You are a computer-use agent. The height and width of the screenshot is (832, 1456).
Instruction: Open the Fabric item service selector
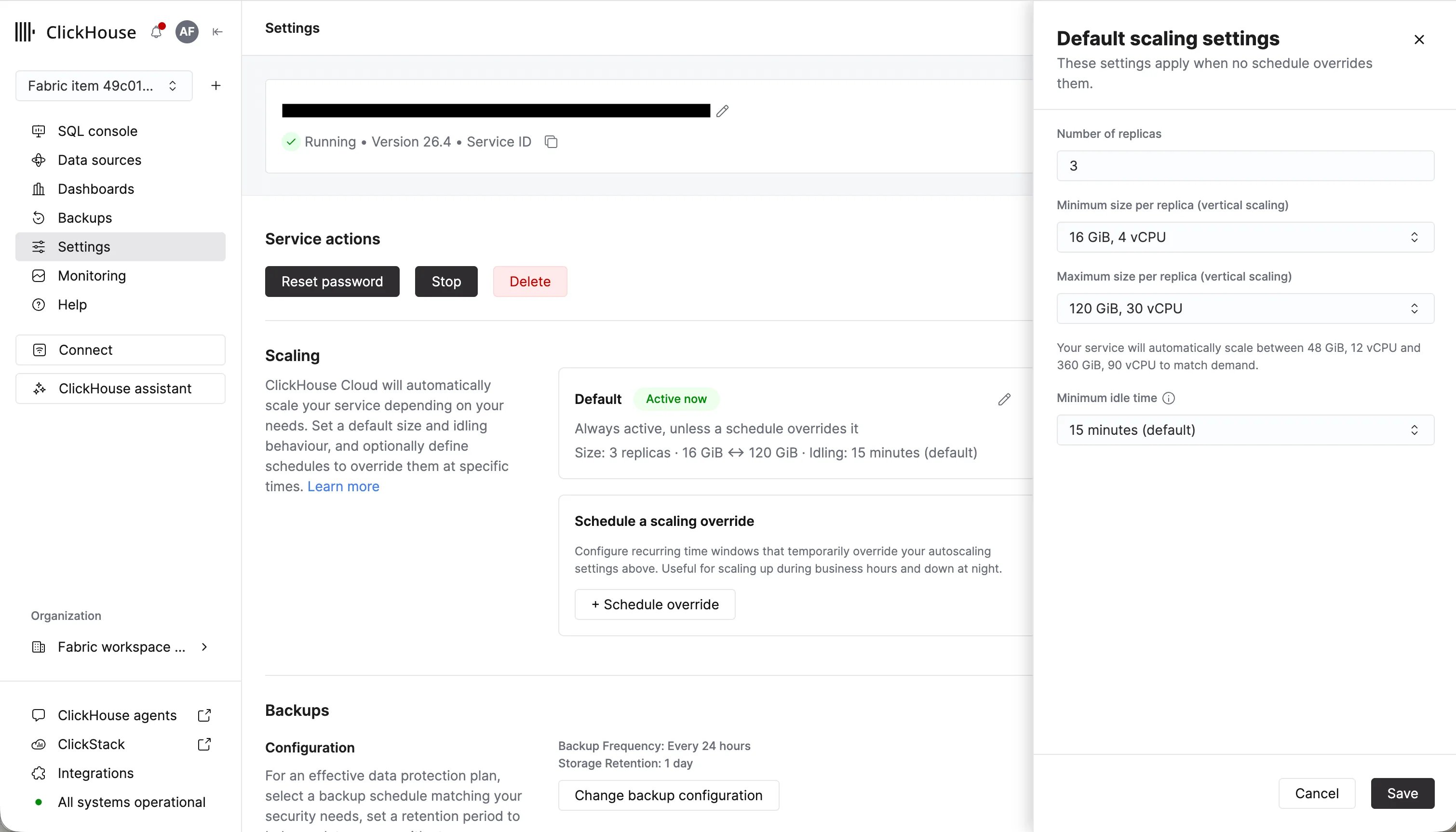pyautogui.click(x=104, y=86)
